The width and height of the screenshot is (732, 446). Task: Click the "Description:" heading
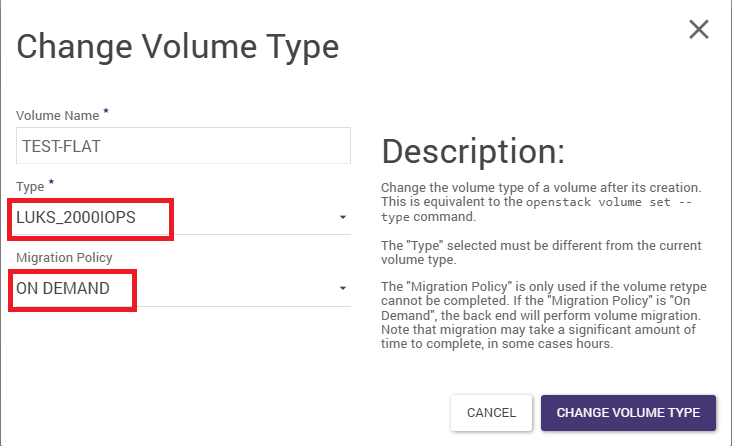tap(473, 151)
